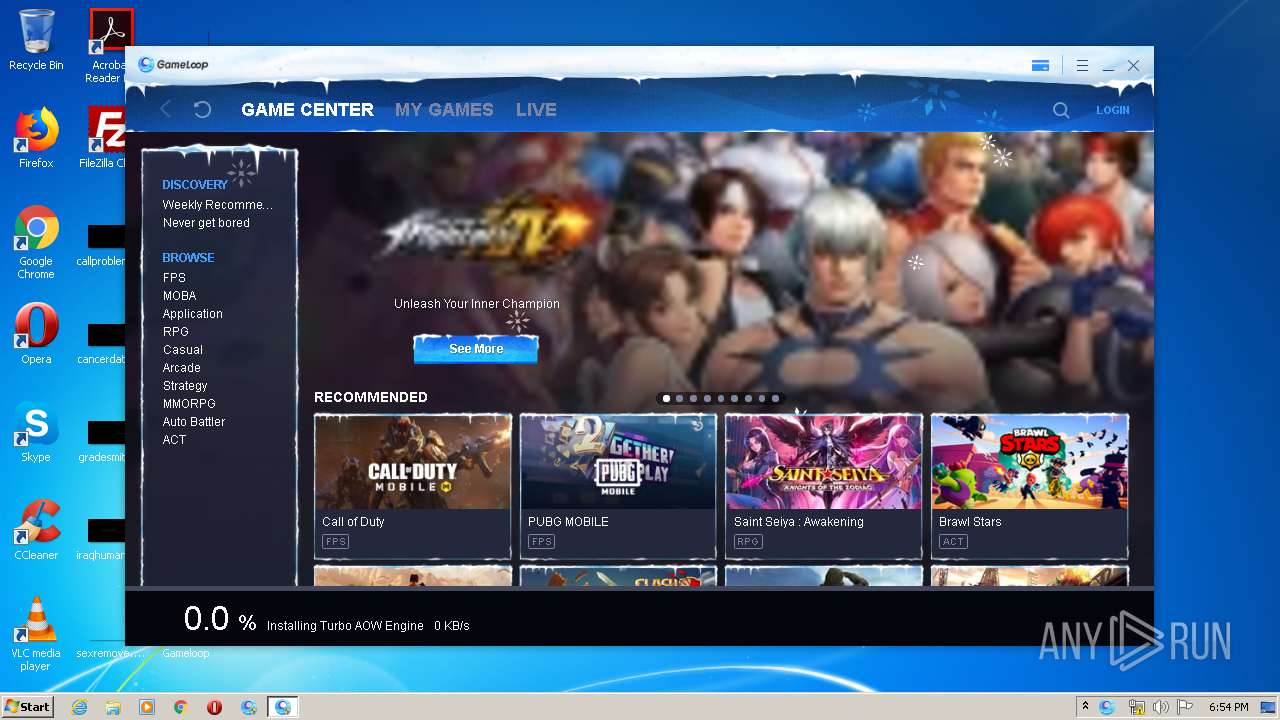Browse the Application category
This screenshot has width=1280, height=720.
193,314
